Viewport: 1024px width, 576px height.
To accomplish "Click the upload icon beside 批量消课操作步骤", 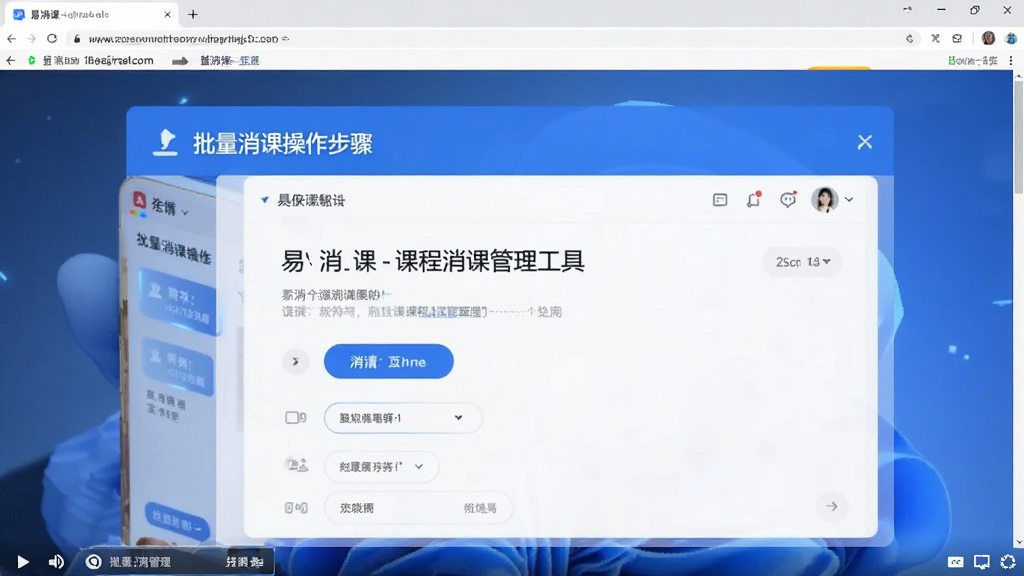I will [165, 142].
